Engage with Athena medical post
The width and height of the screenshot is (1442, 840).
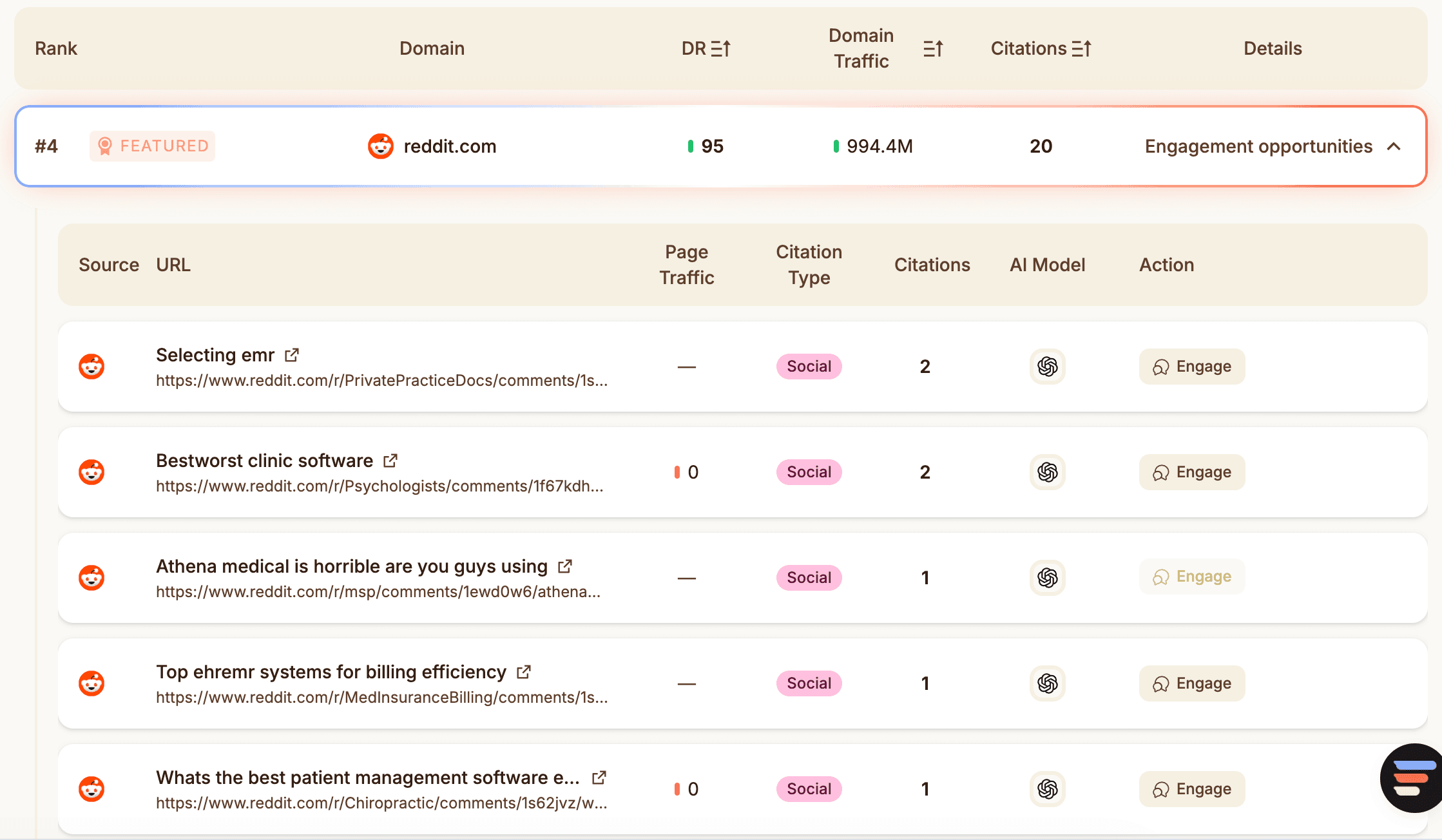tap(1192, 577)
